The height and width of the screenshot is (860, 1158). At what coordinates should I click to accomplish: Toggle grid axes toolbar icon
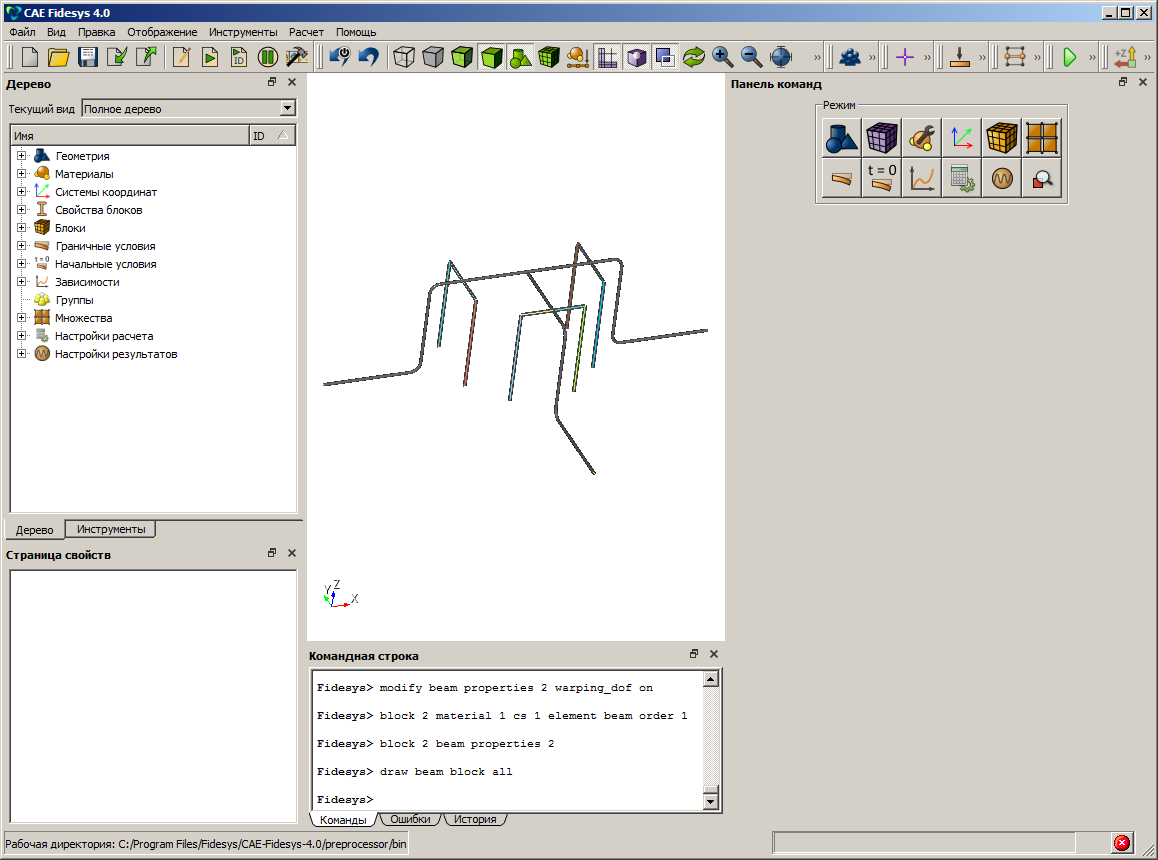coord(607,57)
